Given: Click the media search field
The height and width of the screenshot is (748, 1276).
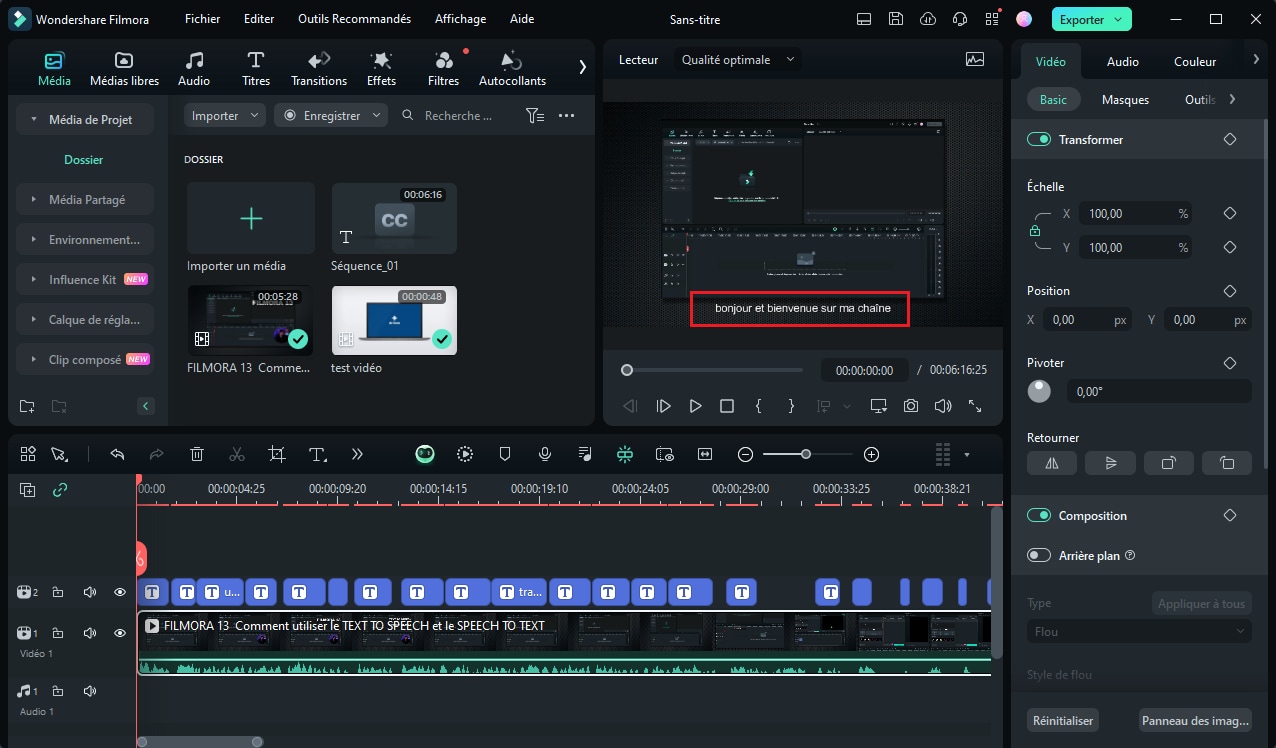Looking at the screenshot, I should [457, 116].
